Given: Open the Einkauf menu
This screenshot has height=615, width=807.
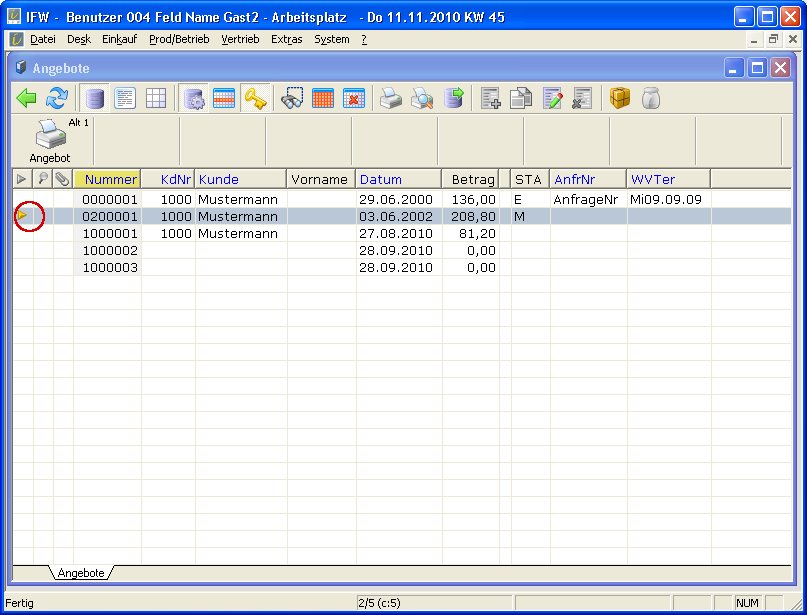Looking at the screenshot, I should point(119,39).
